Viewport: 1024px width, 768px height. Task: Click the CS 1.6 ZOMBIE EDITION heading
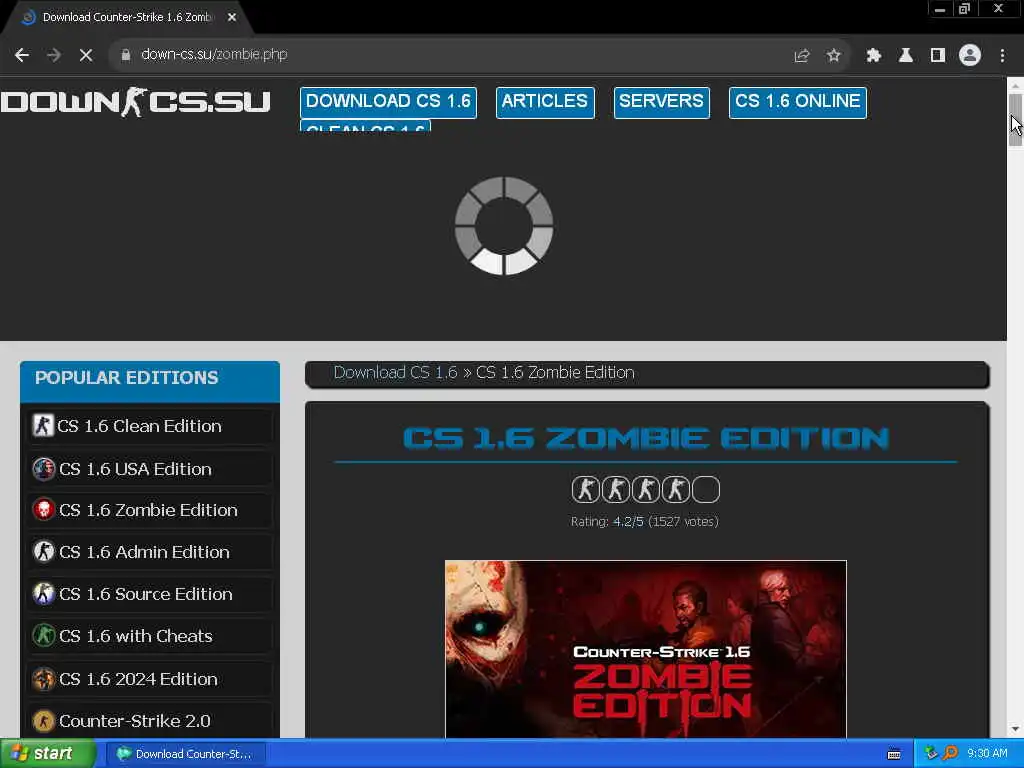646,438
